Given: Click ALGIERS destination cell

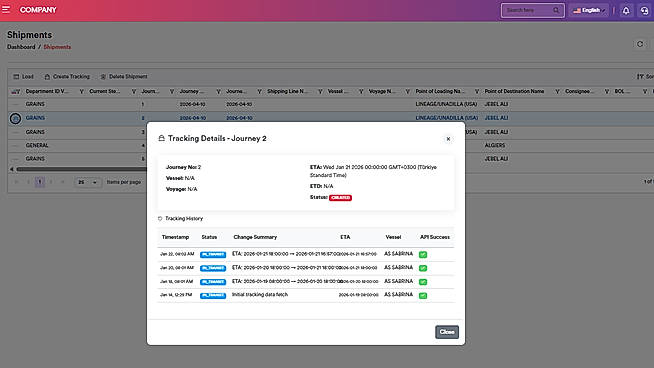Looking at the screenshot, I should [x=495, y=145].
